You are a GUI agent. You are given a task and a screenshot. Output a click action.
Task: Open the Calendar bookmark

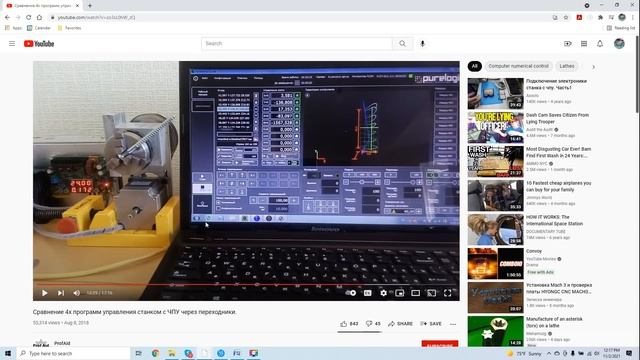click(x=39, y=28)
